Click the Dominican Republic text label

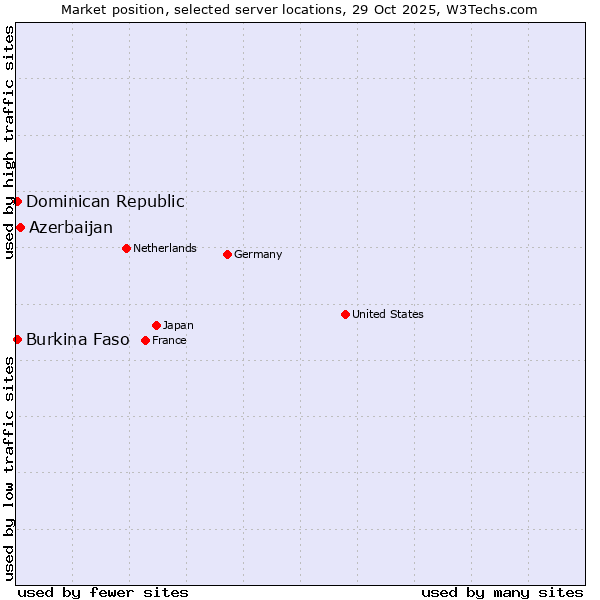click(105, 201)
